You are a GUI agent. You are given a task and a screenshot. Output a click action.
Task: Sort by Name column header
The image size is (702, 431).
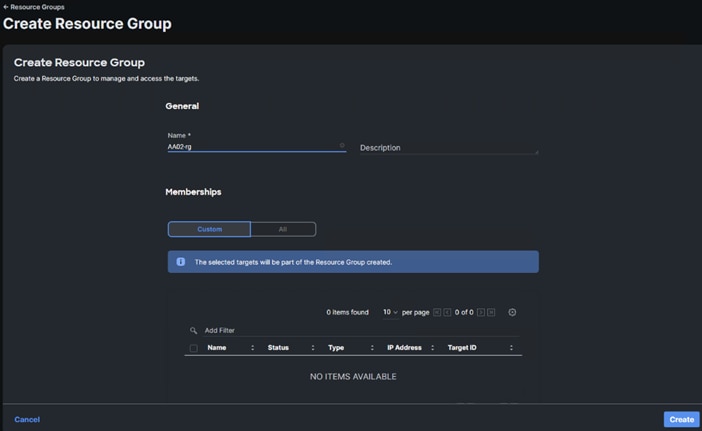(217, 348)
